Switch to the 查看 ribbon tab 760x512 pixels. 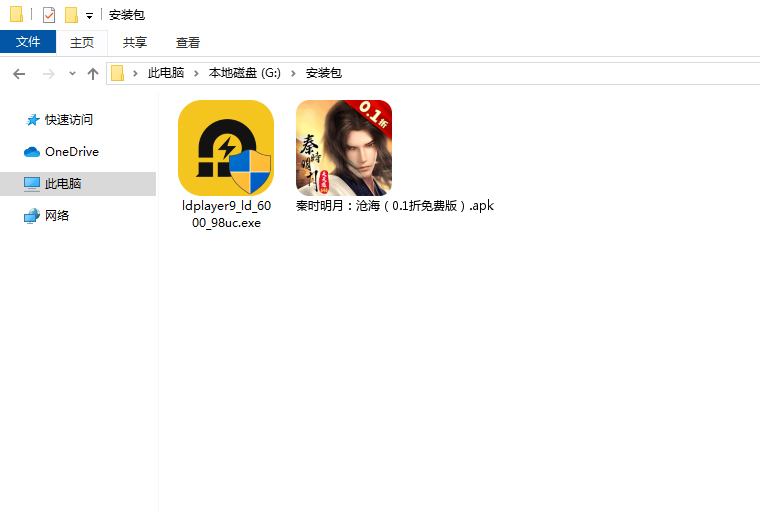tap(188, 42)
